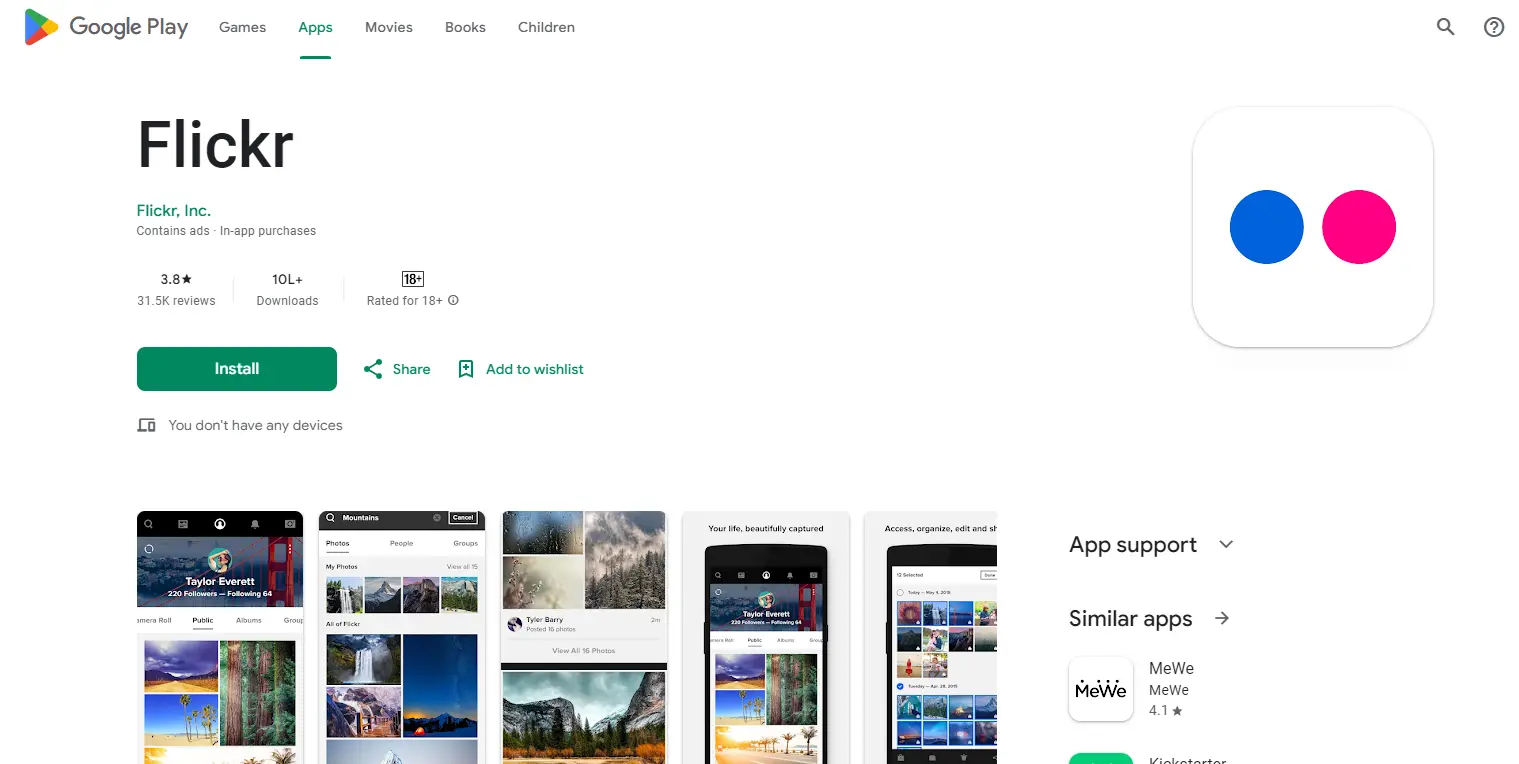Open the Your life, beautifully captured screenshot
Viewport: 1519px width, 764px height.
point(766,638)
